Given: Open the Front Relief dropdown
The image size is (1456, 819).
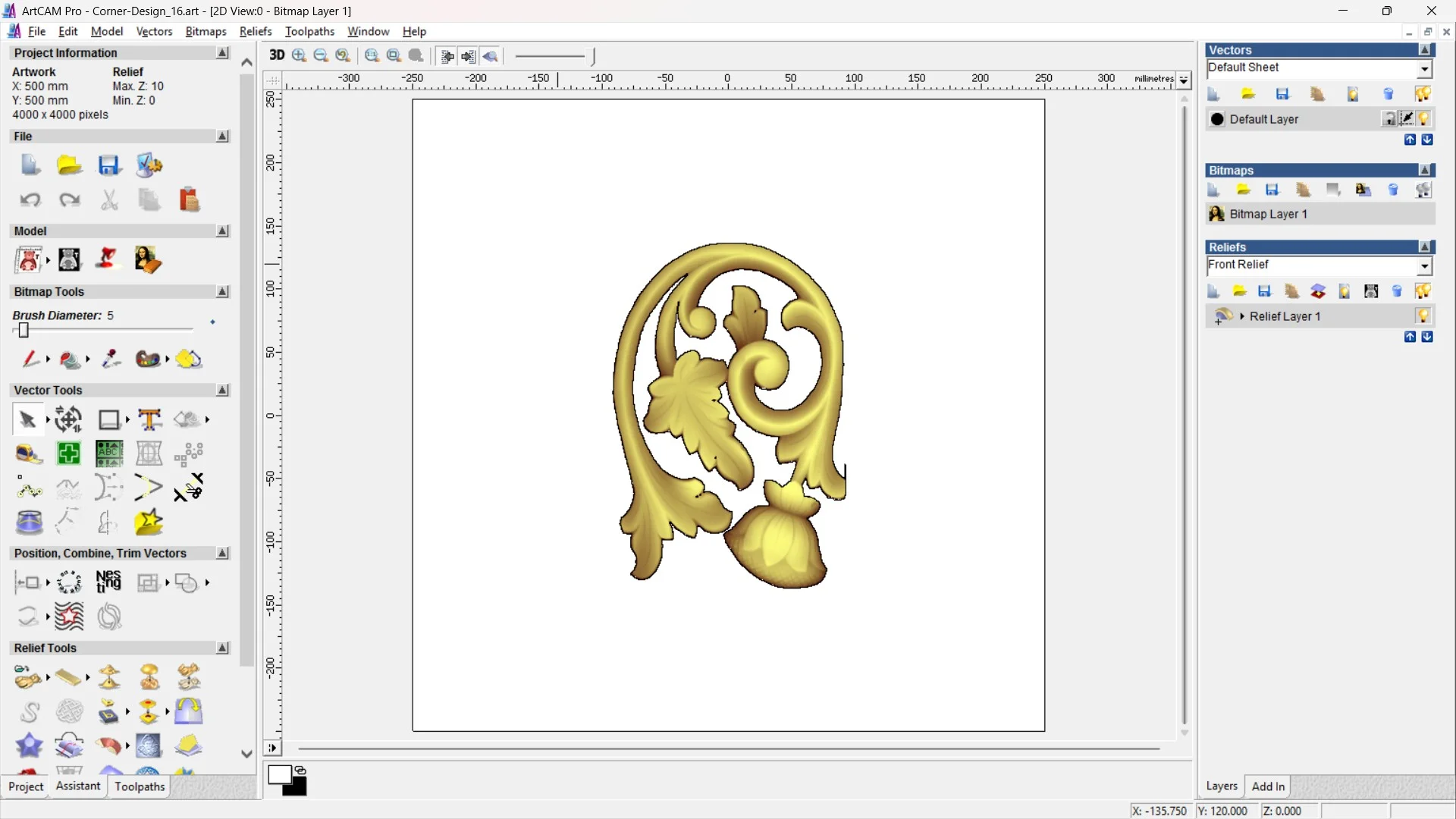Looking at the screenshot, I should tap(1424, 265).
